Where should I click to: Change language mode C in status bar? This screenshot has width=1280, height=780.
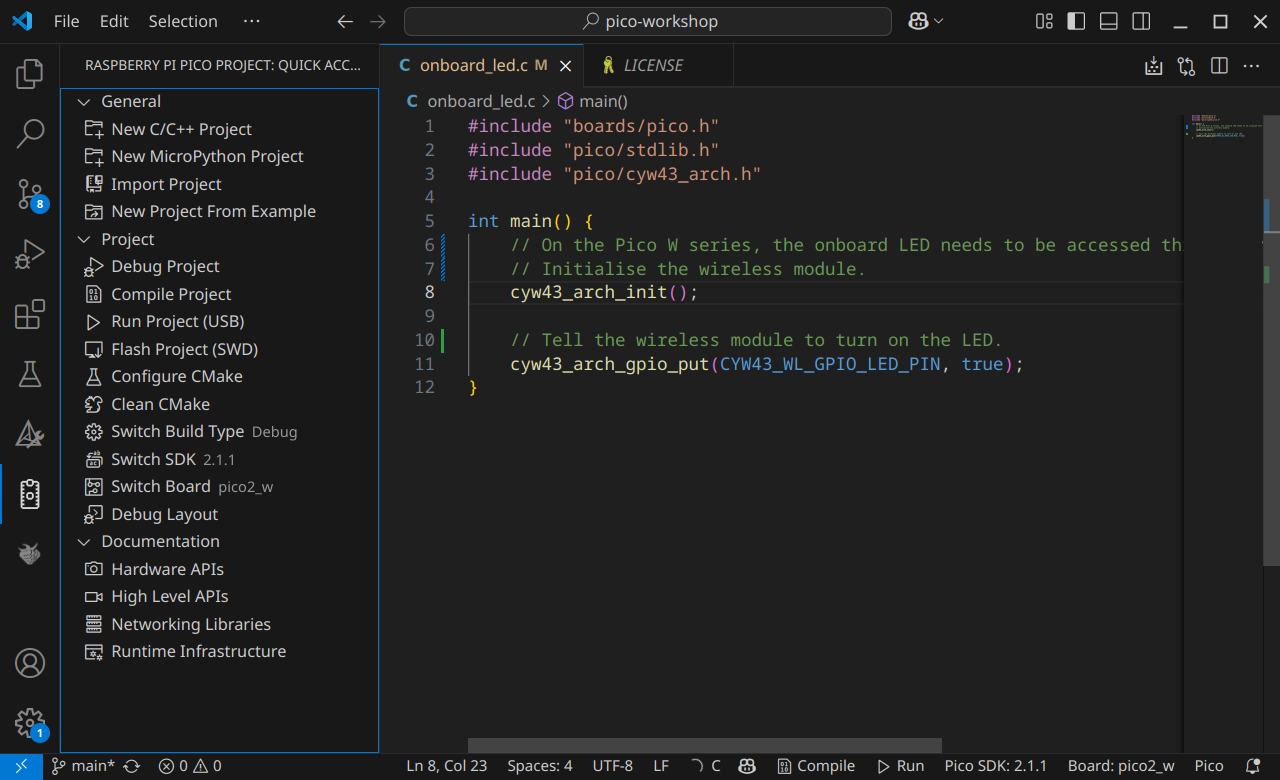[x=715, y=766]
